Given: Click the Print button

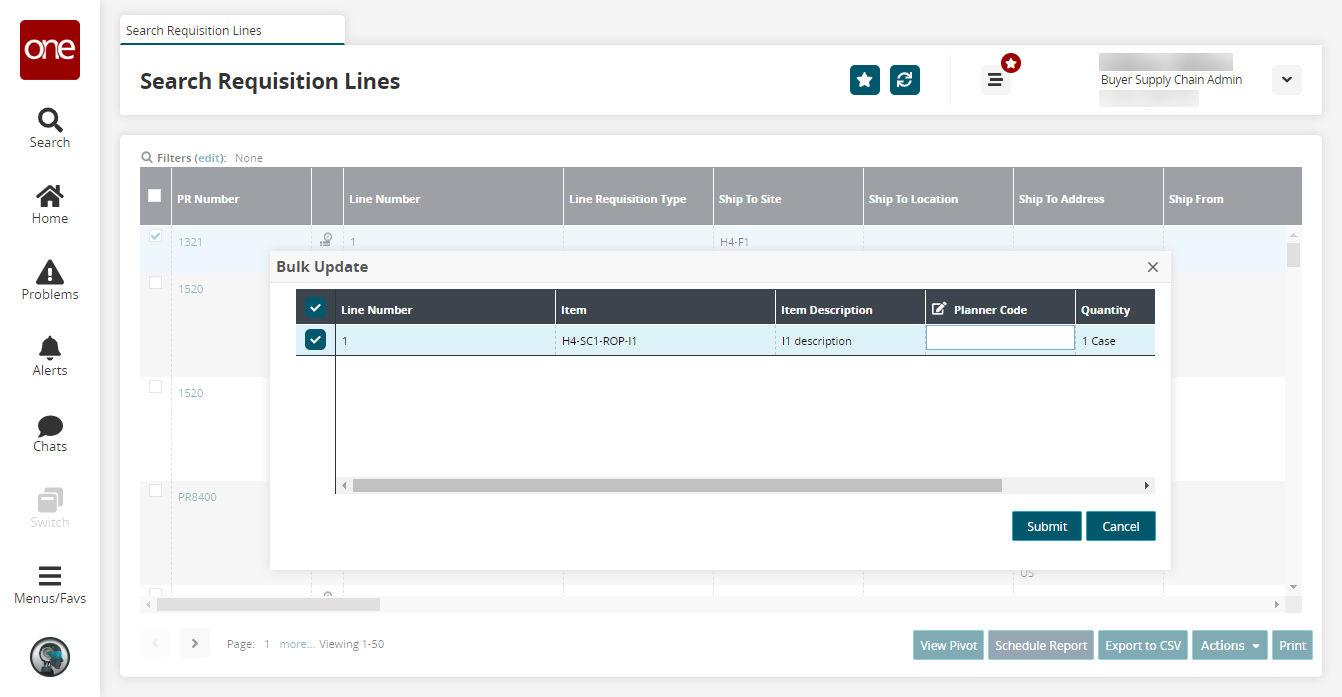Looking at the screenshot, I should coord(1292,645).
